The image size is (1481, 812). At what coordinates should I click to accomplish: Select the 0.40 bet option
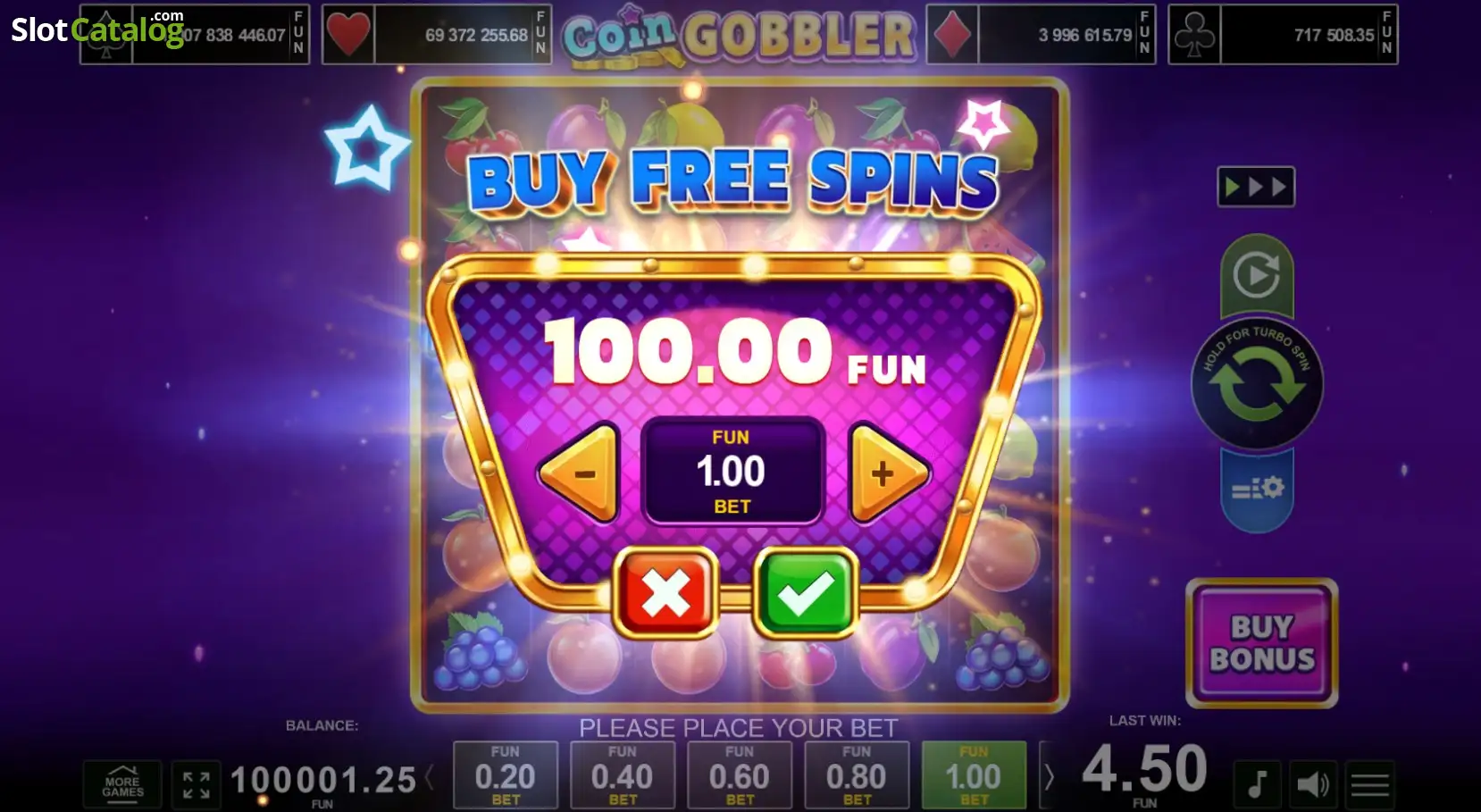(x=623, y=774)
